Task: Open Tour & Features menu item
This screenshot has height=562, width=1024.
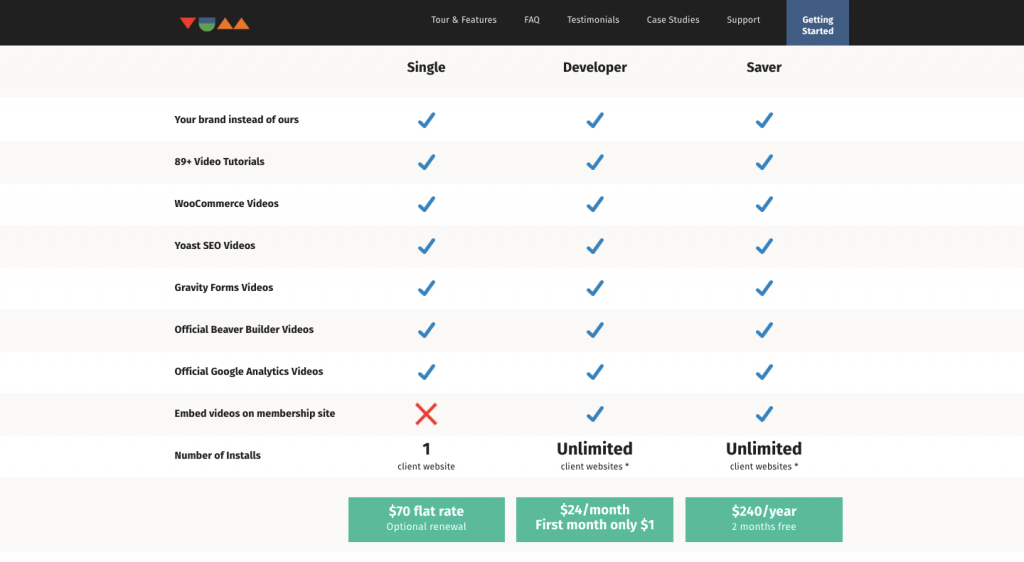Action: point(464,20)
